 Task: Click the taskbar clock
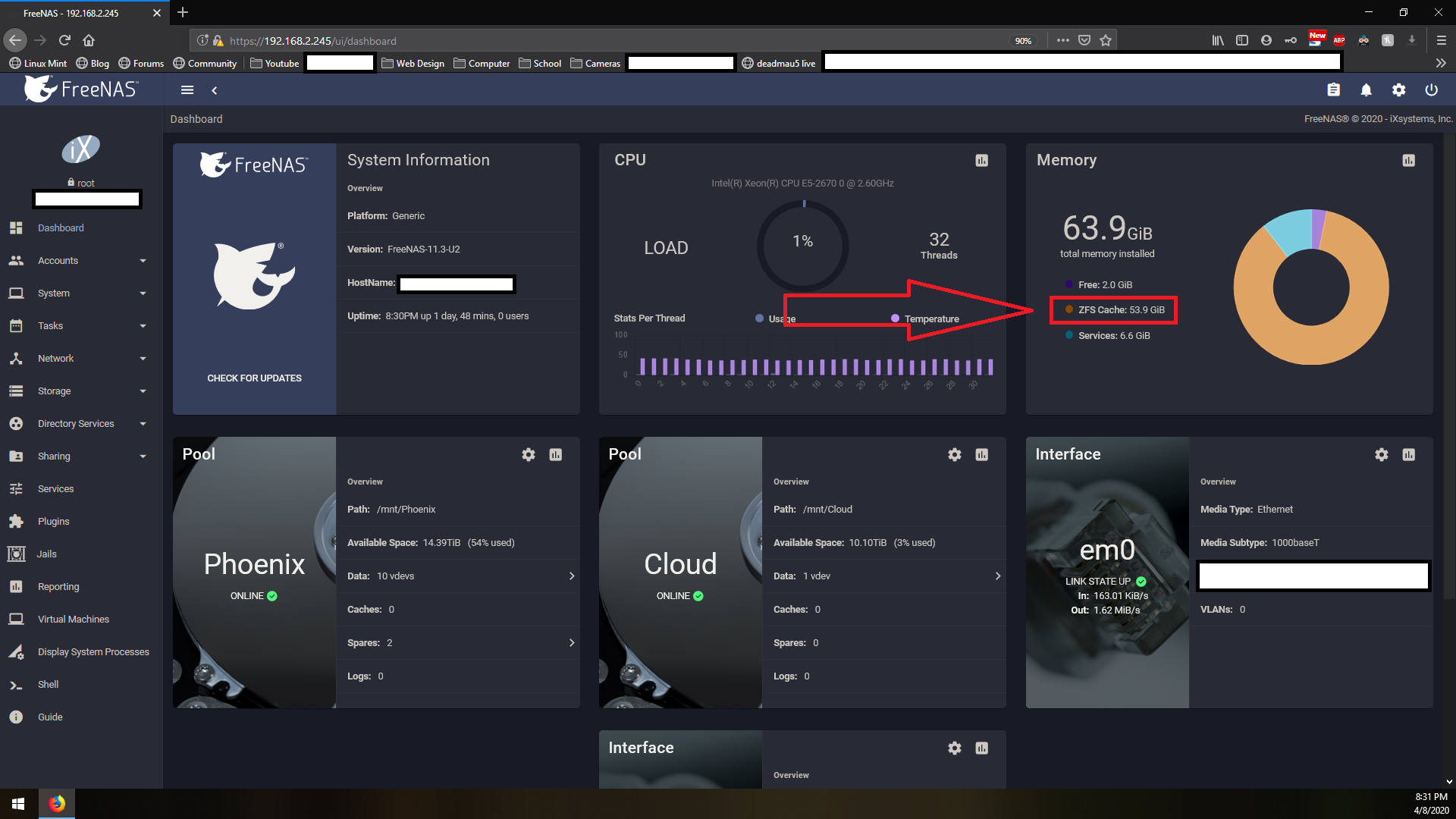(x=1430, y=804)
